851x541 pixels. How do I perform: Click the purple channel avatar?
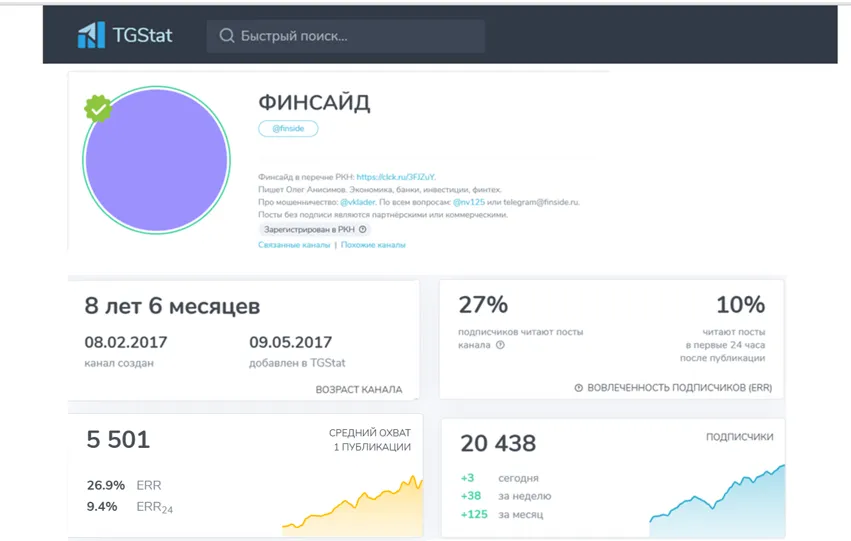[x=156, y=160]
